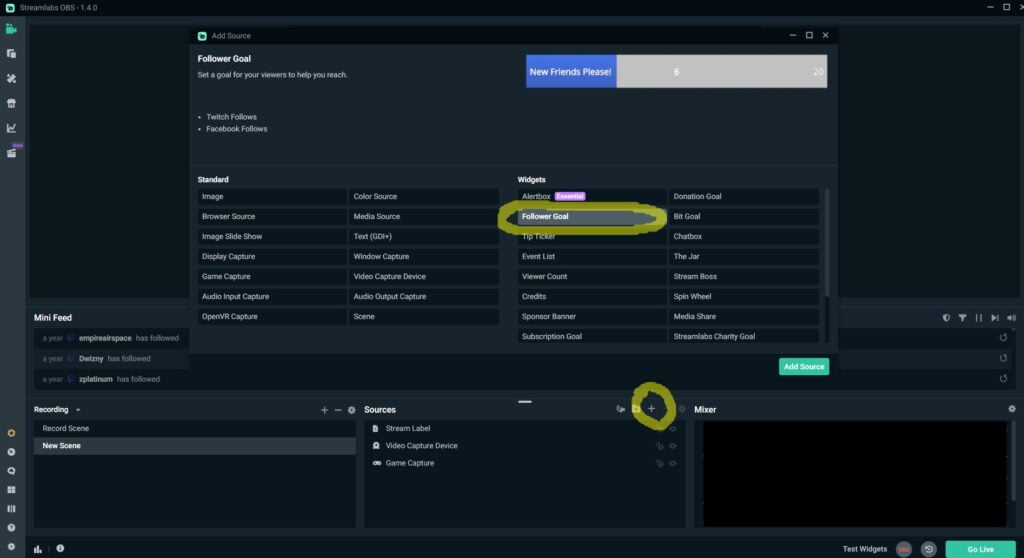This screenshot has width=1024, height=558.
Task: Click the shield icon in Mini Feed toolbar
Action: coord(946,318)
